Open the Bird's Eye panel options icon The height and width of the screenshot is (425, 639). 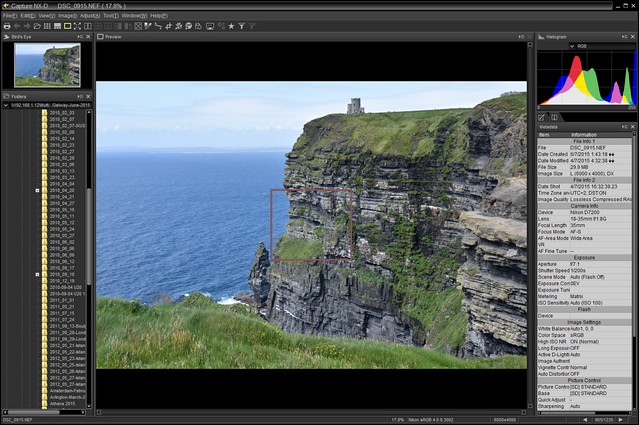(x=80, y=37)
